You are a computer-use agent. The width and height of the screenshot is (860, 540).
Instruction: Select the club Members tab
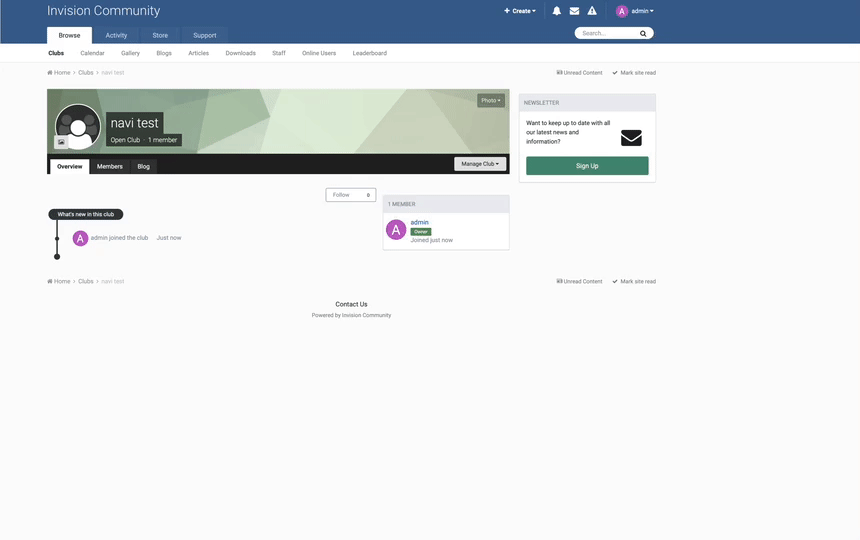[x=110, y=167]
